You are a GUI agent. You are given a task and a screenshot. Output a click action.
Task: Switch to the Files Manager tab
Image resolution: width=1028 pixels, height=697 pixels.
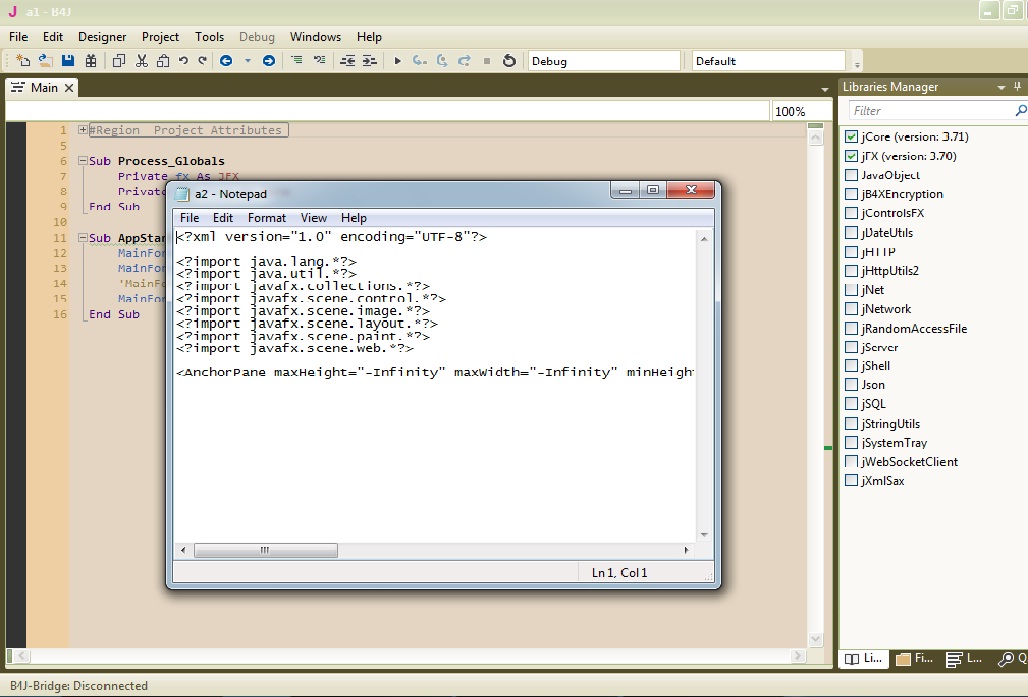pos(914,659)
